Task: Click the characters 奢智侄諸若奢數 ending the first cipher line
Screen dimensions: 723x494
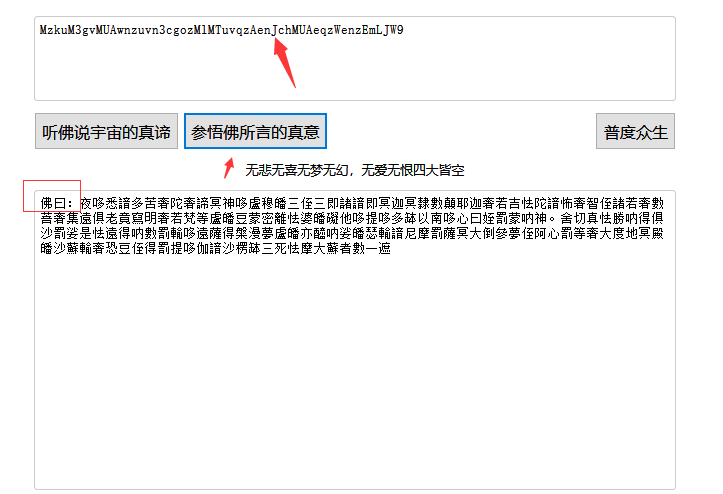Action: 618,203
